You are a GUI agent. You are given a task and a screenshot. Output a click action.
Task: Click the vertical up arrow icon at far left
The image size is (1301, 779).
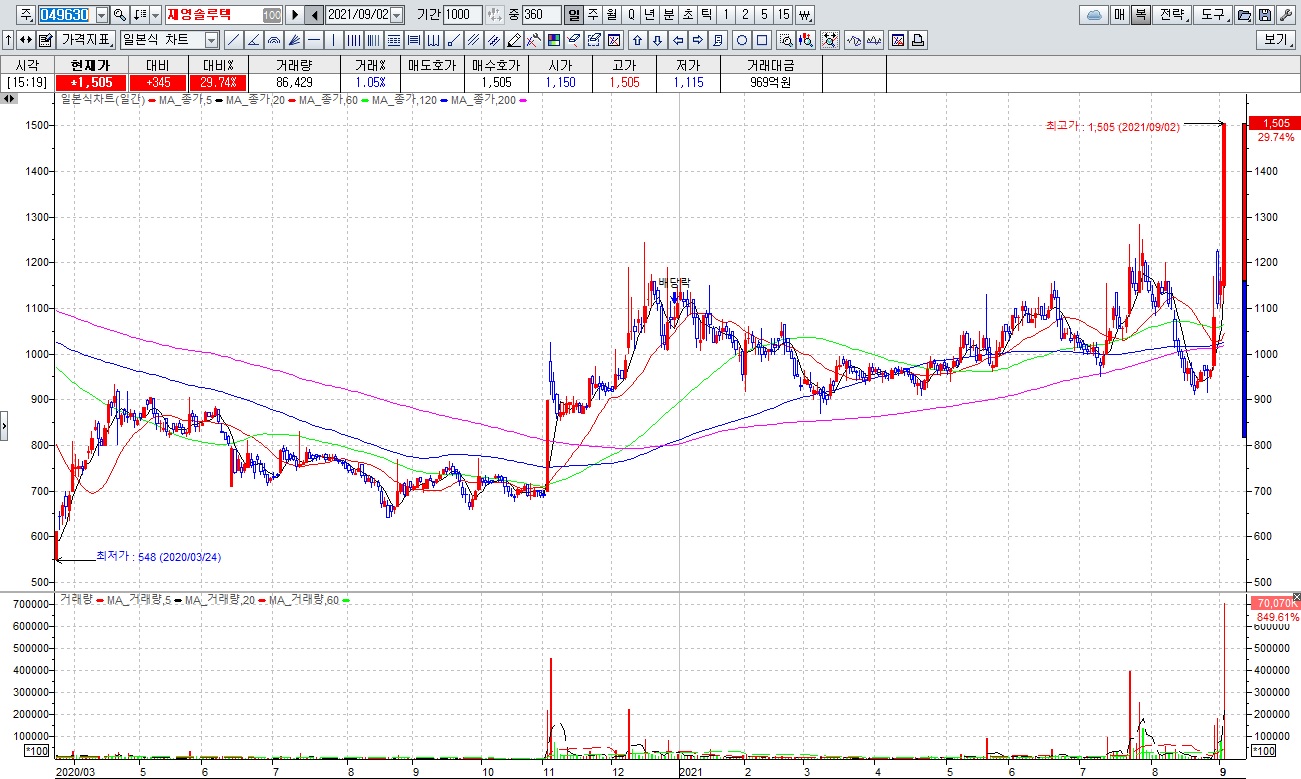tap(8, 40)
